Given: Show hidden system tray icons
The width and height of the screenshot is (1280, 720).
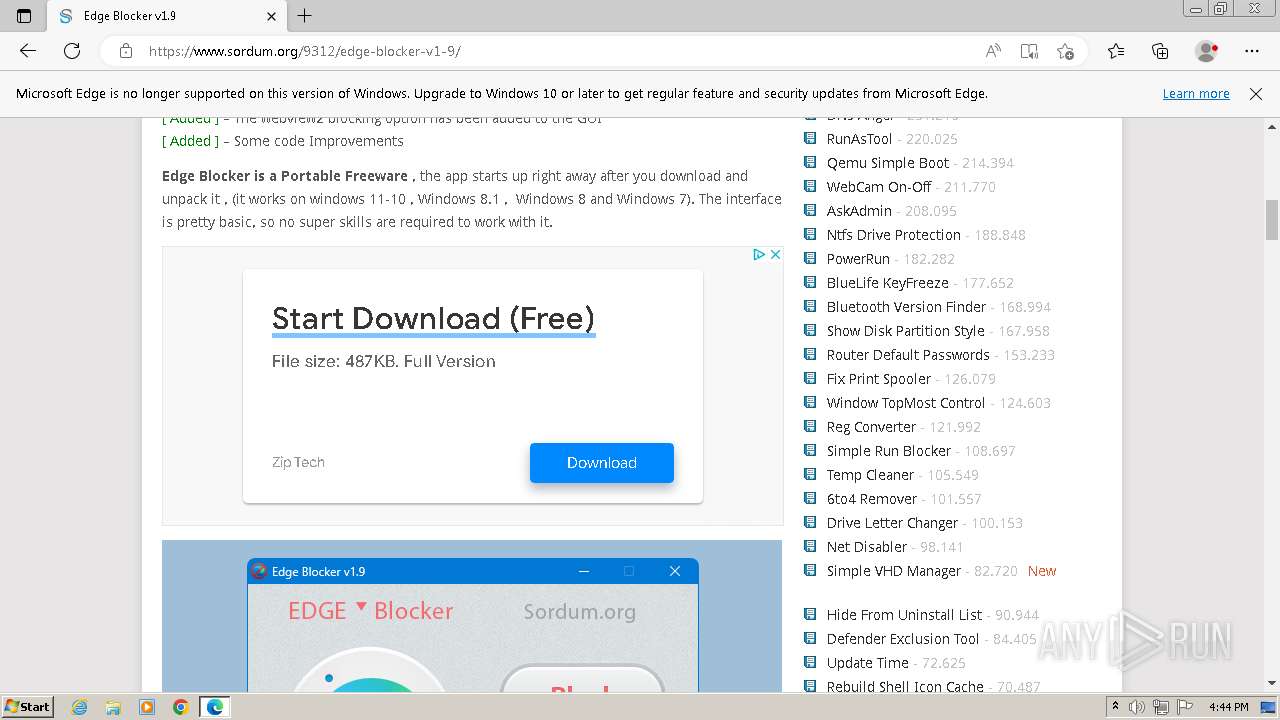Looking at the screenshot, I should 1116,707.
